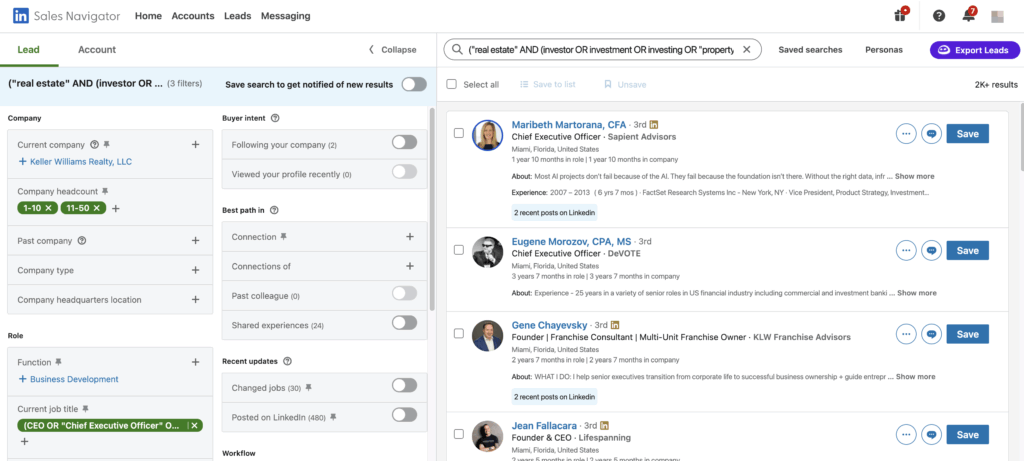Click the LinkedIn Sales Navigator logo
Screen dimensions: 1024x461
coord(67,16)
